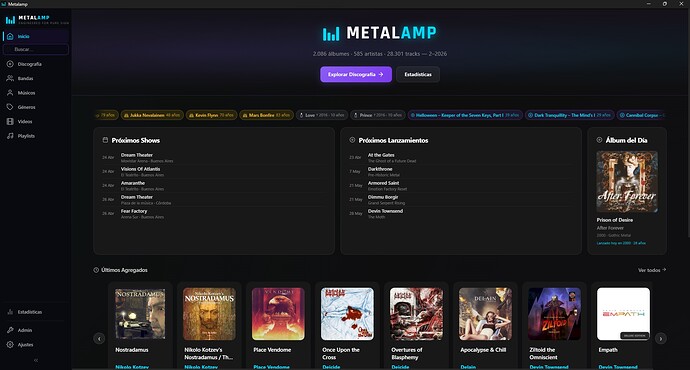Image resolution: width=690 pixels, height=370 pixels.
Task: Click the Jukka Nevalainen birthday chip
Action: (152, 115)
